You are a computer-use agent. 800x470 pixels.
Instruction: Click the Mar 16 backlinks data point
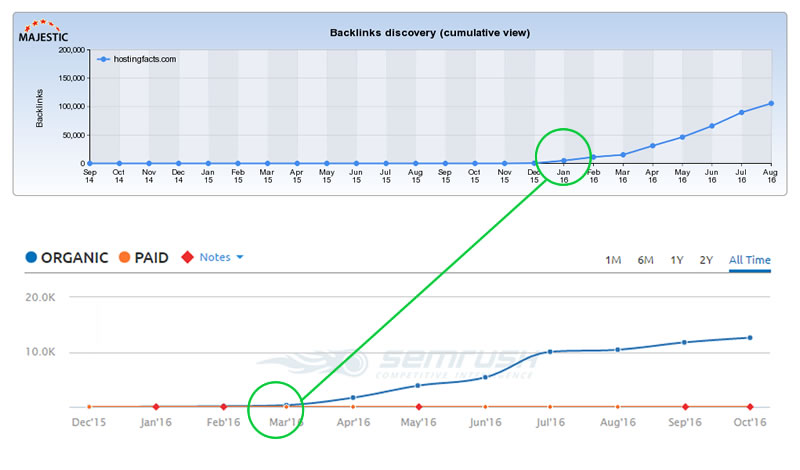coord(623,155)
